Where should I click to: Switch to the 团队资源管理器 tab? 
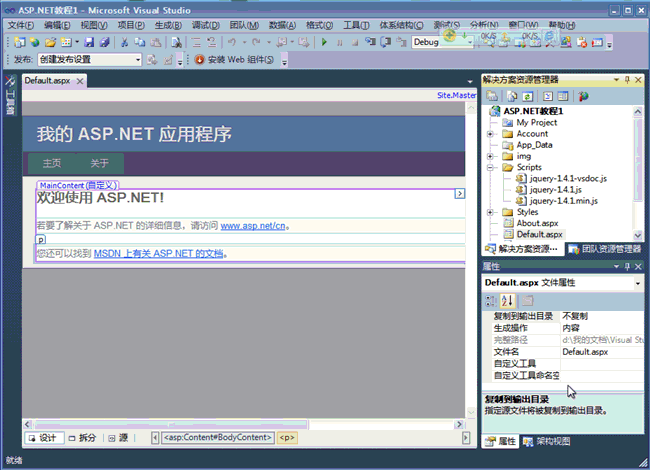[606, 249]
